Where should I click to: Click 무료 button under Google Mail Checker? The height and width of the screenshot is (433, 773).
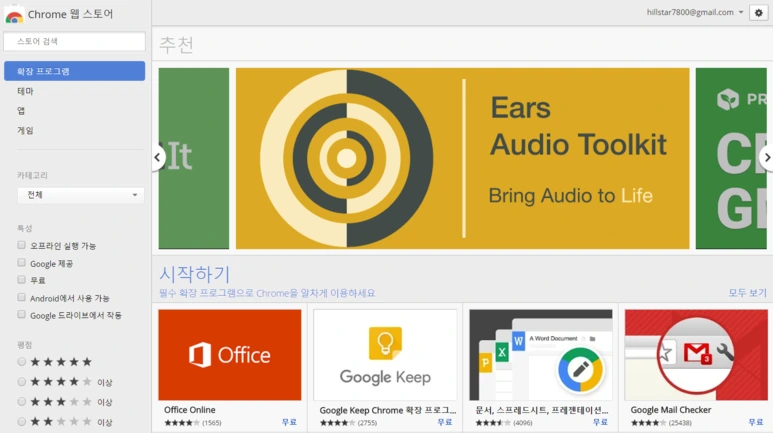756,422
